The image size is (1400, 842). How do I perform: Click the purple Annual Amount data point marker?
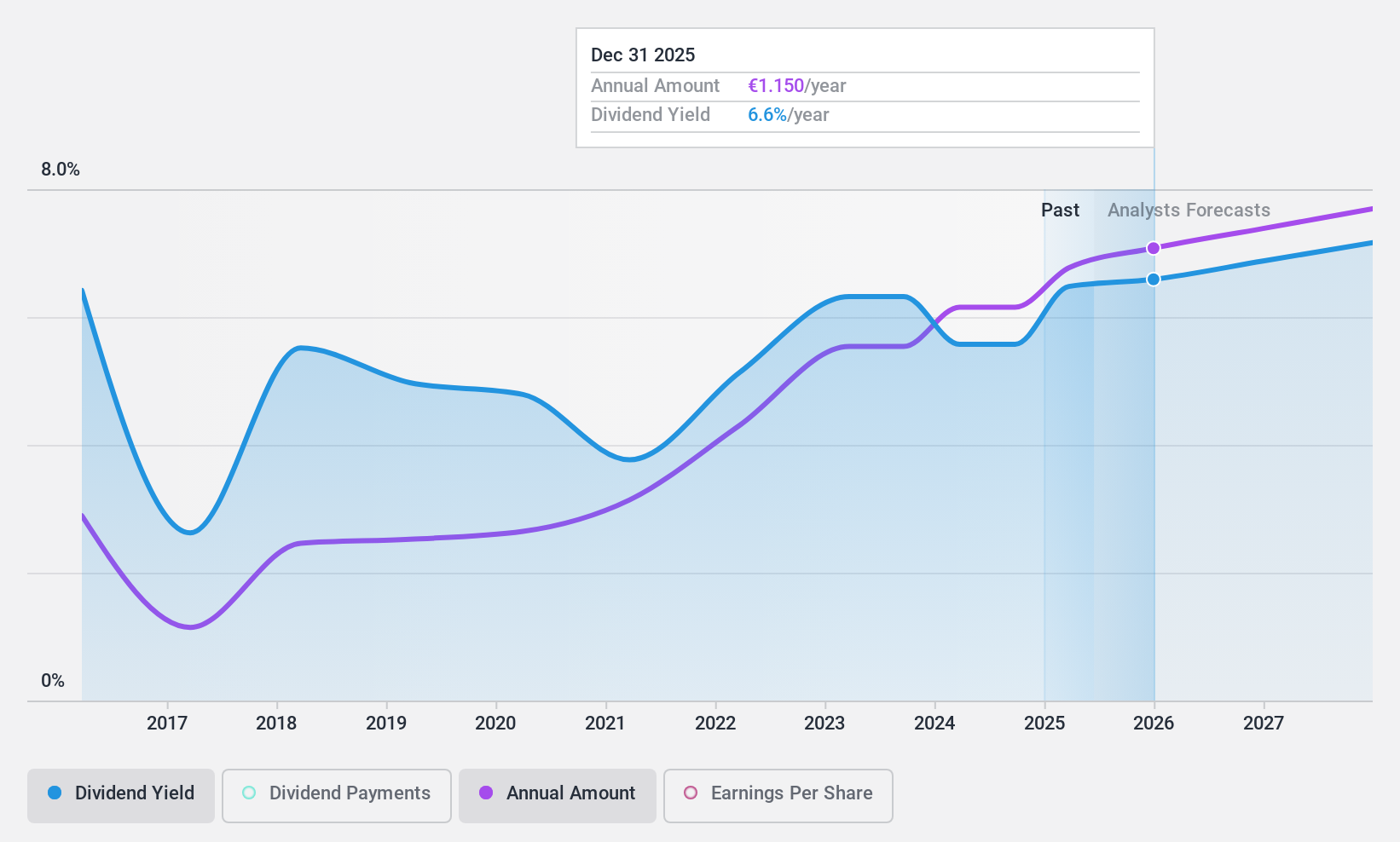pyautogui.click(x=1153, y=248)
